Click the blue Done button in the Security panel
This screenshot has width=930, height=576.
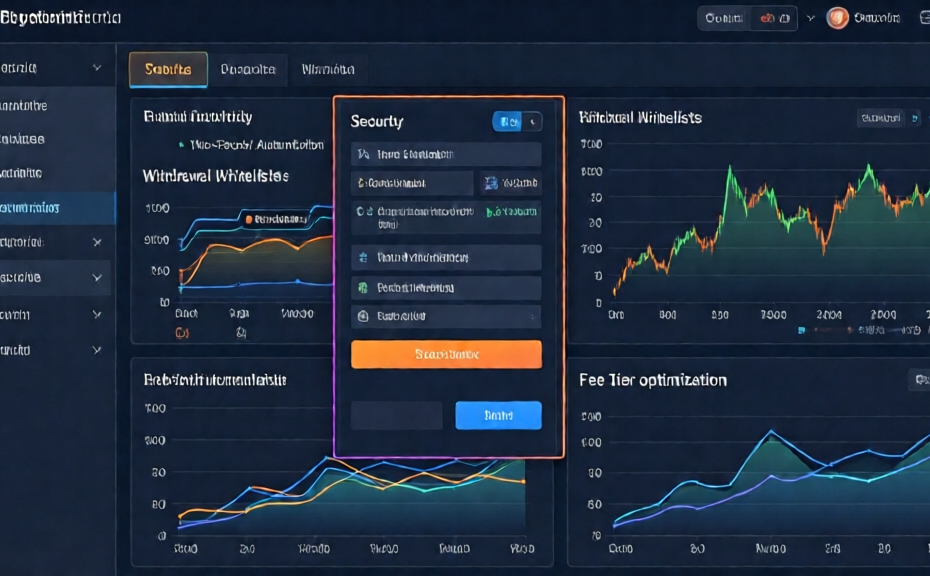pos(498,415)
